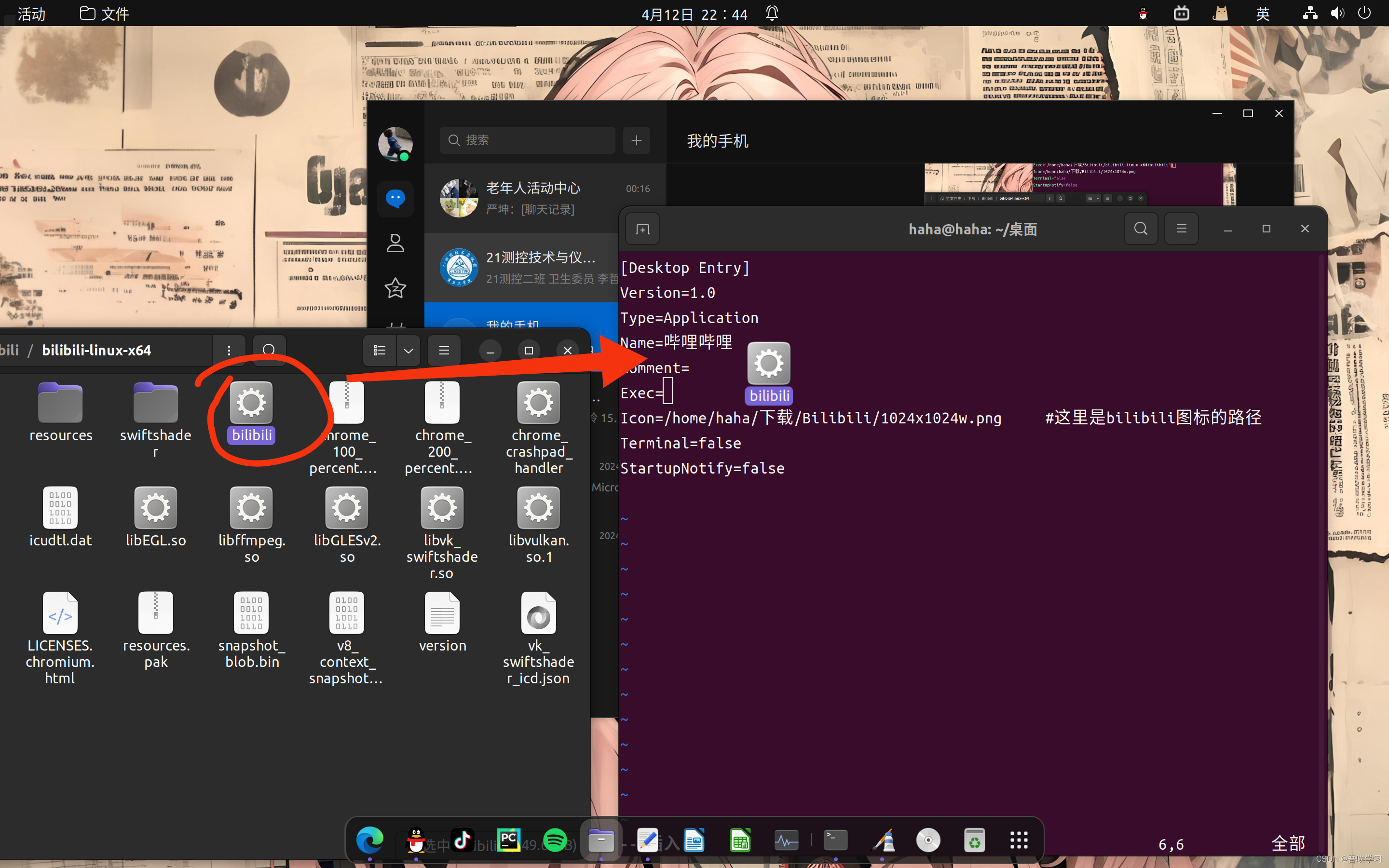The image size is (1389, 868).
Task: Select the bilibili executable in file manager
Action: [x=251, y=412]
